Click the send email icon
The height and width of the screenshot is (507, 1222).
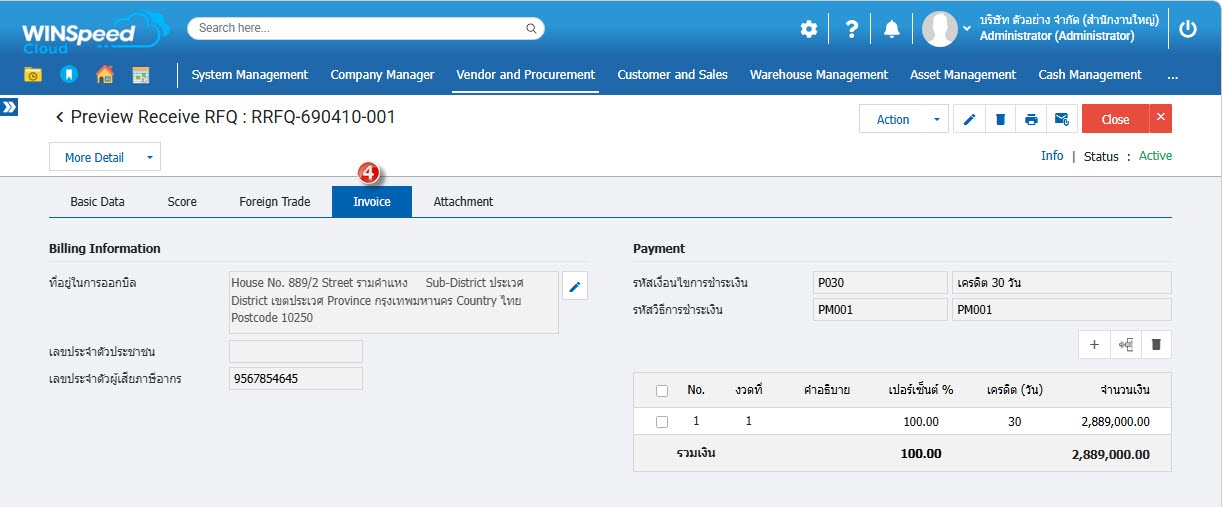[1062, 119]
